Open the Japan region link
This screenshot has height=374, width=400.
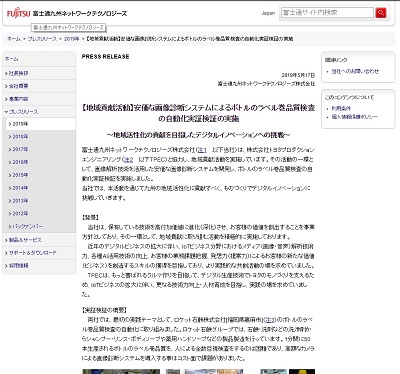[268, 13]
